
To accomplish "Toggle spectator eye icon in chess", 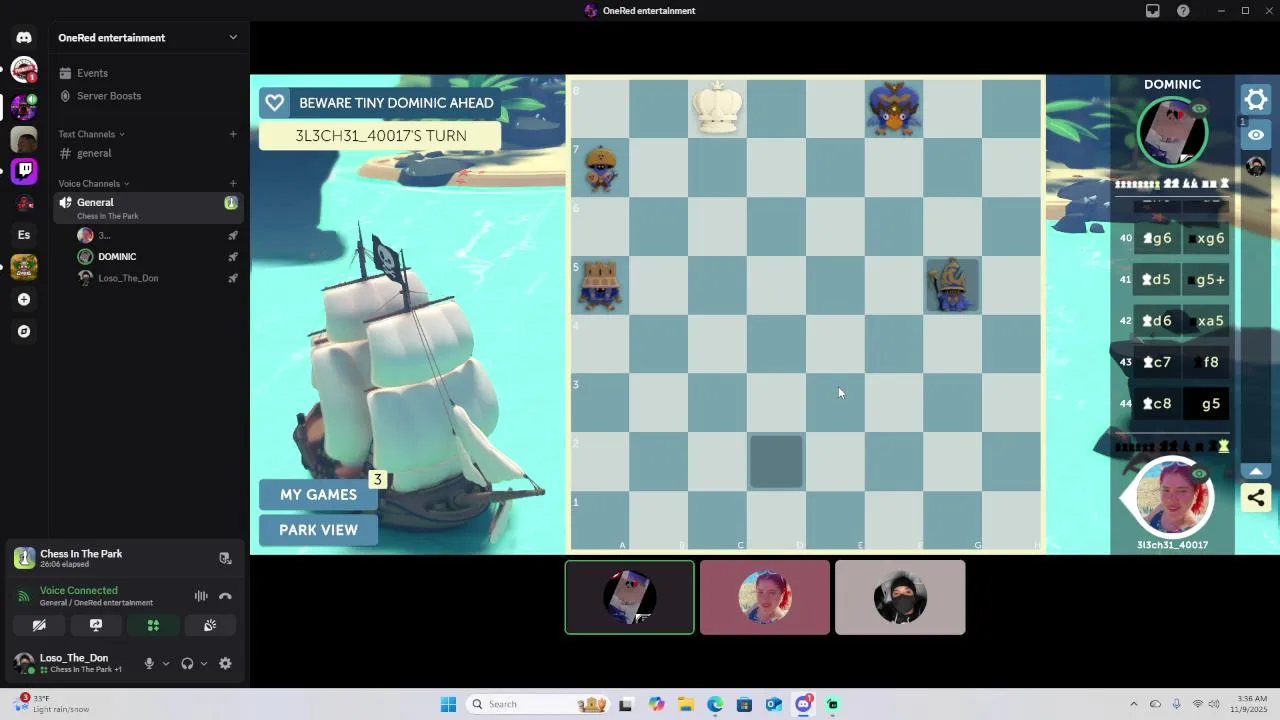I will click(x=1256, y=134).
